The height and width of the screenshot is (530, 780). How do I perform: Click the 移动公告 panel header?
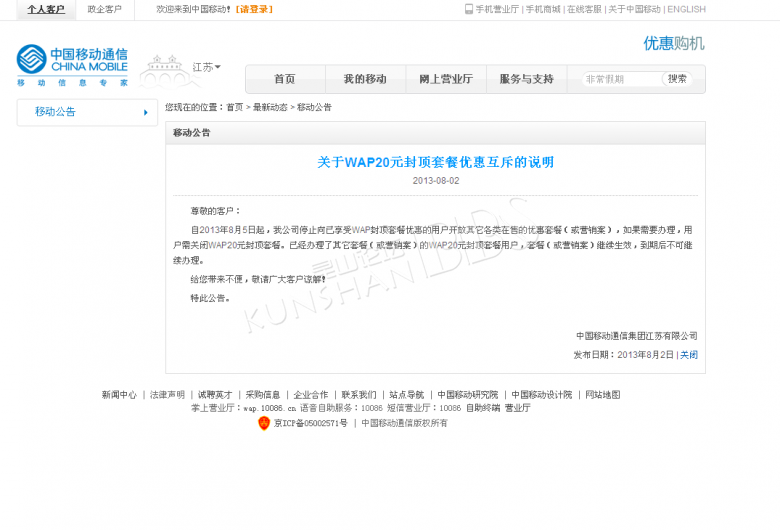(435, 133)
